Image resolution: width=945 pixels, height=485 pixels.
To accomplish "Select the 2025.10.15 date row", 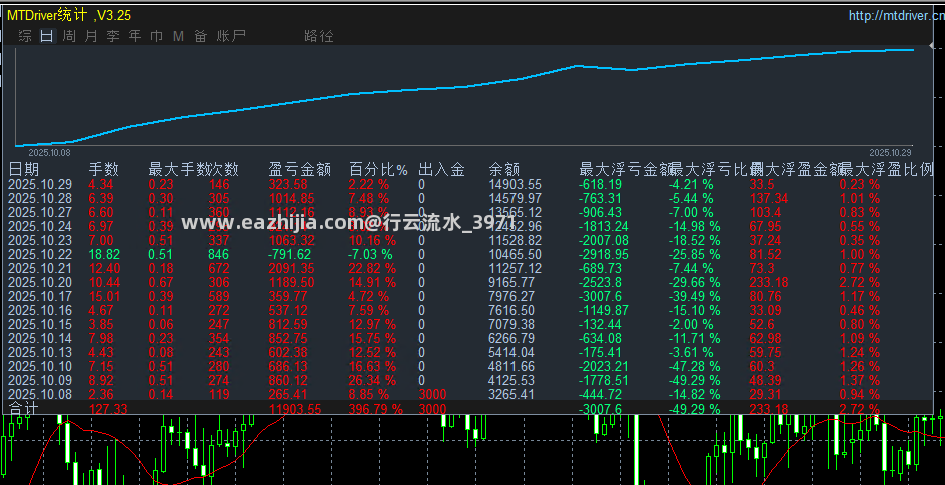I will point(40,324).
